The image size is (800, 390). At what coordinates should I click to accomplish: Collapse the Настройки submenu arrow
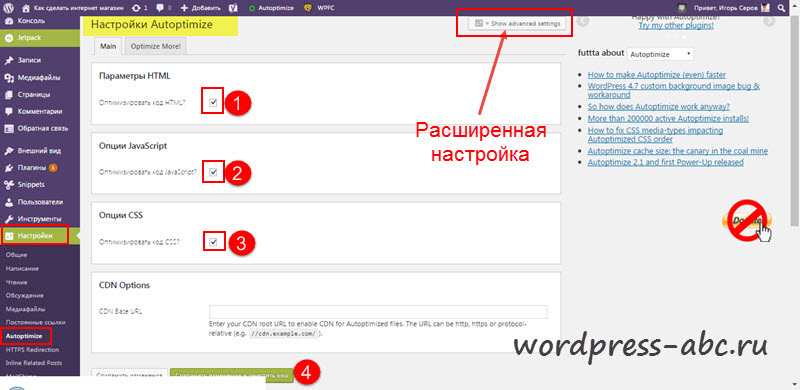78,236
